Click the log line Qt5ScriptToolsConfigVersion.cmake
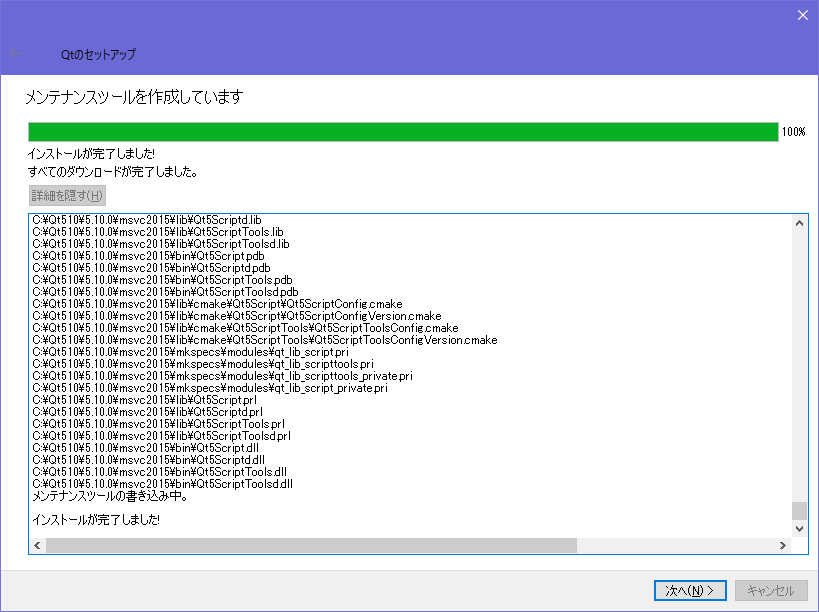Image resolution: width=819 pixels, height=612 pixels. (x=265, y=340)
